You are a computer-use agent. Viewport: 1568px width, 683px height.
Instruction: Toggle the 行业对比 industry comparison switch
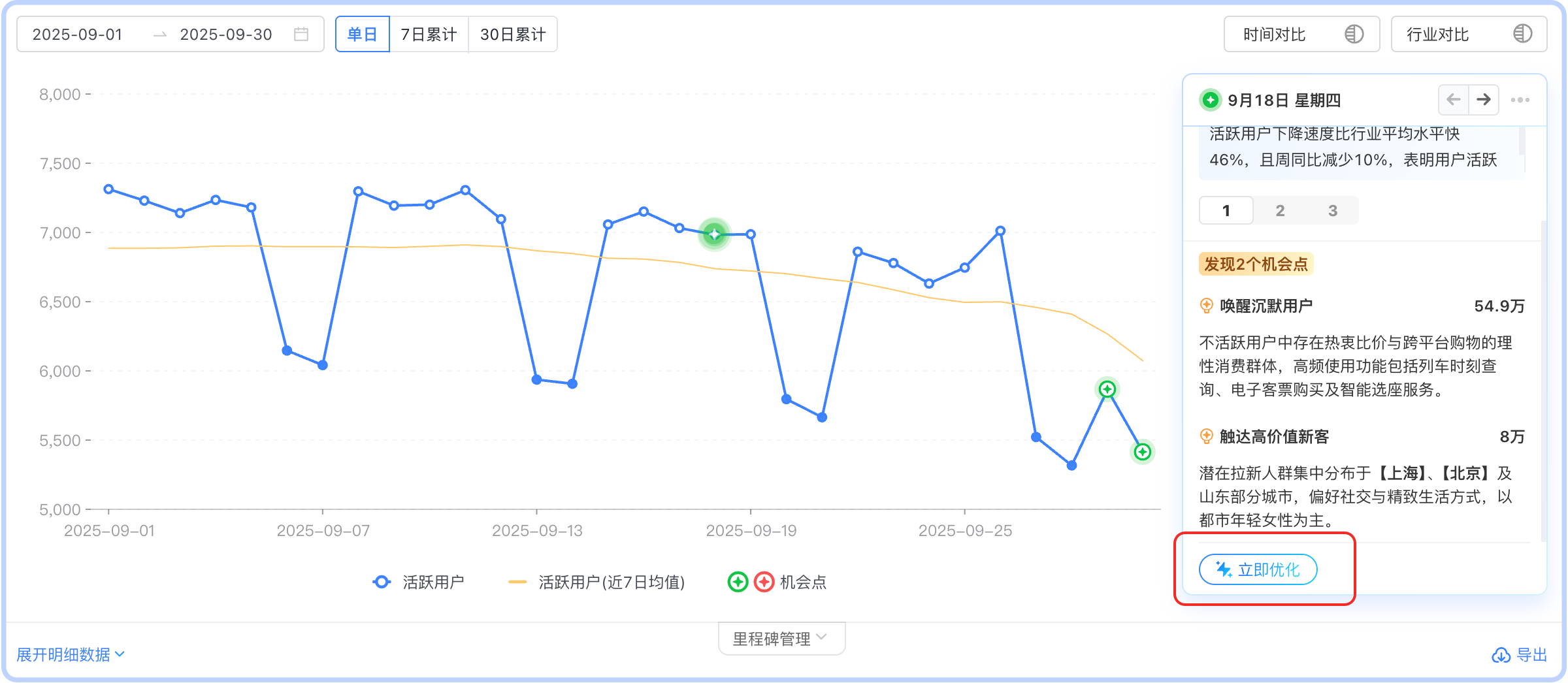pyautogui.click(x=1522, y=35)
